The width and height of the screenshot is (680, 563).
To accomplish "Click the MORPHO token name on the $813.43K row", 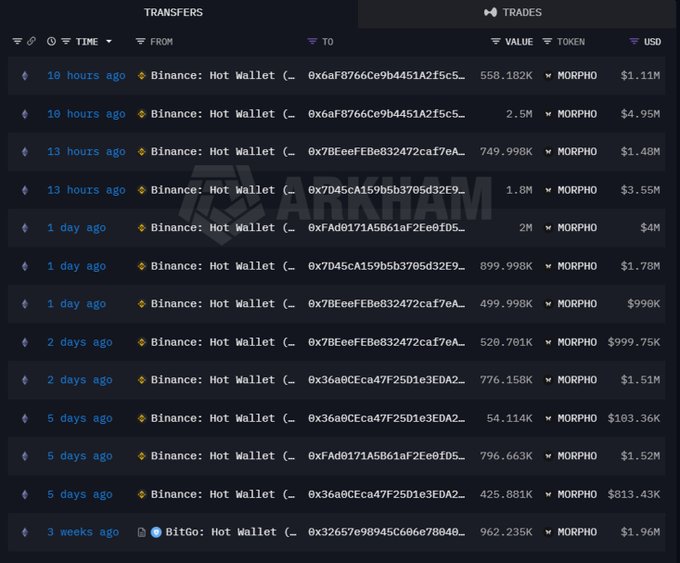I will (x=577, y=494).
